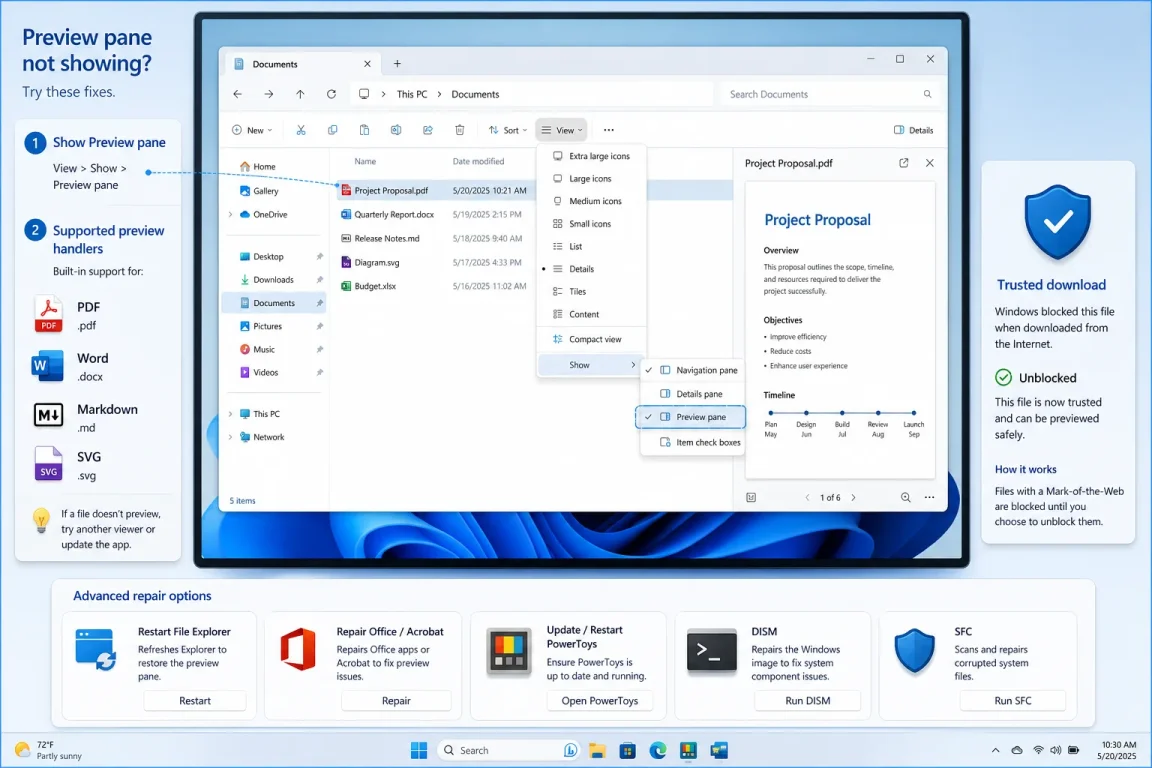Select Large icons from View menu

pos(591,179)
